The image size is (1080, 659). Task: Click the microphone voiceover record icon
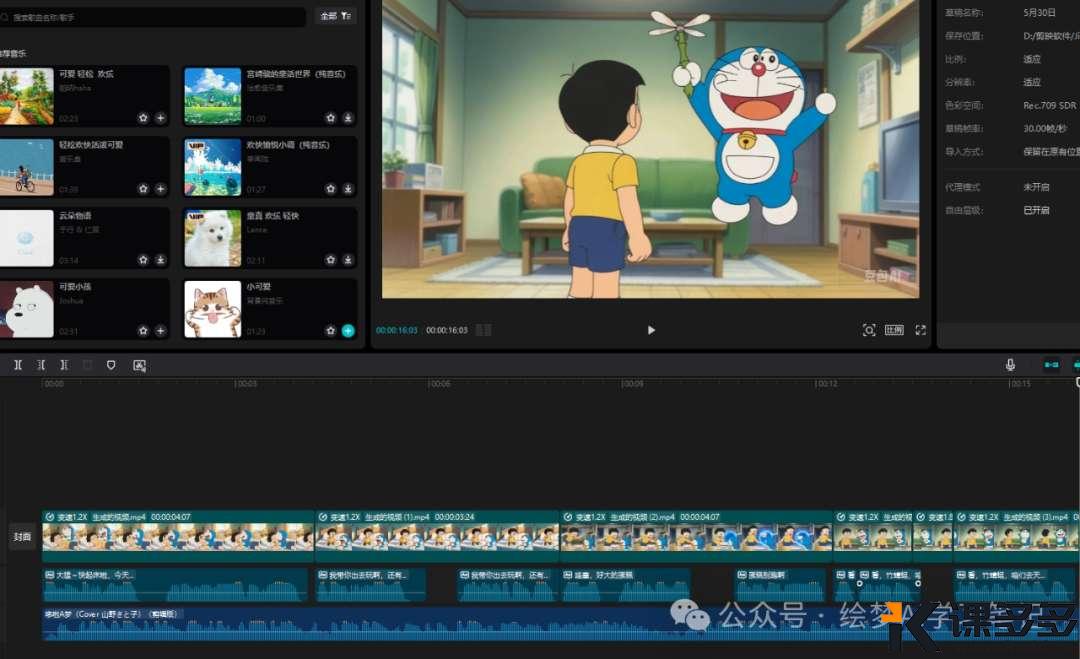1010,365
